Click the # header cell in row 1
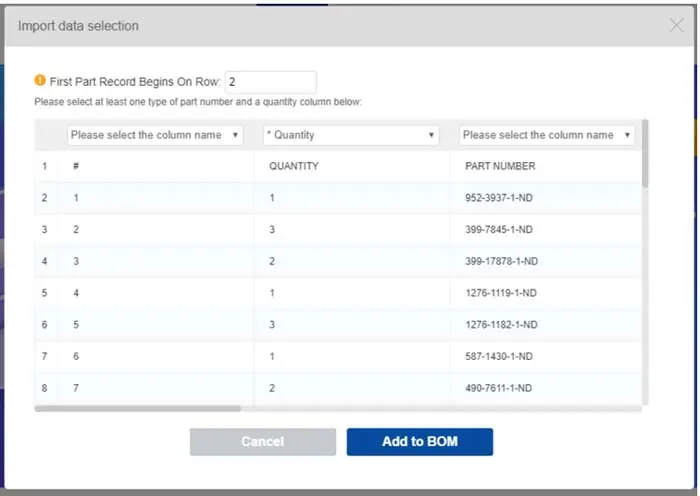Screen dimensions: 700x496 (77, 166)
